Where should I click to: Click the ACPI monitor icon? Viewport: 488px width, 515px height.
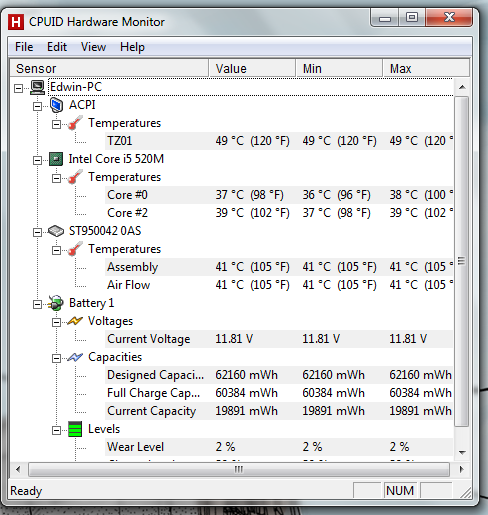click(x=57, y=105)
